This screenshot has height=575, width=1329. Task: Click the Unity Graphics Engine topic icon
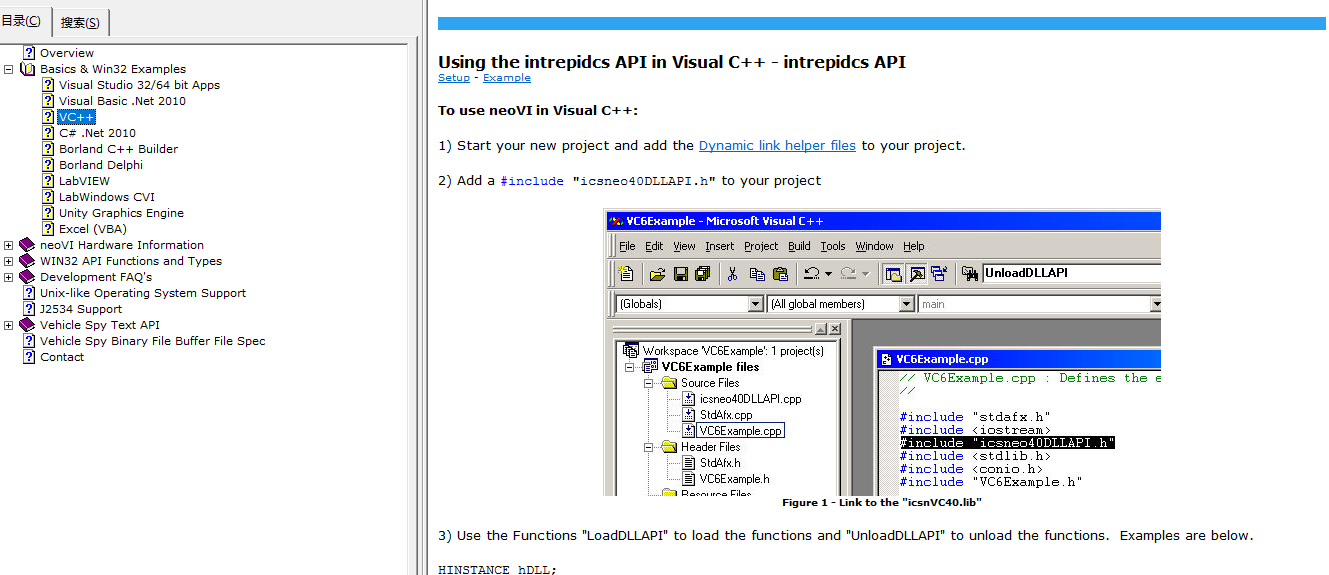point(49,213)
